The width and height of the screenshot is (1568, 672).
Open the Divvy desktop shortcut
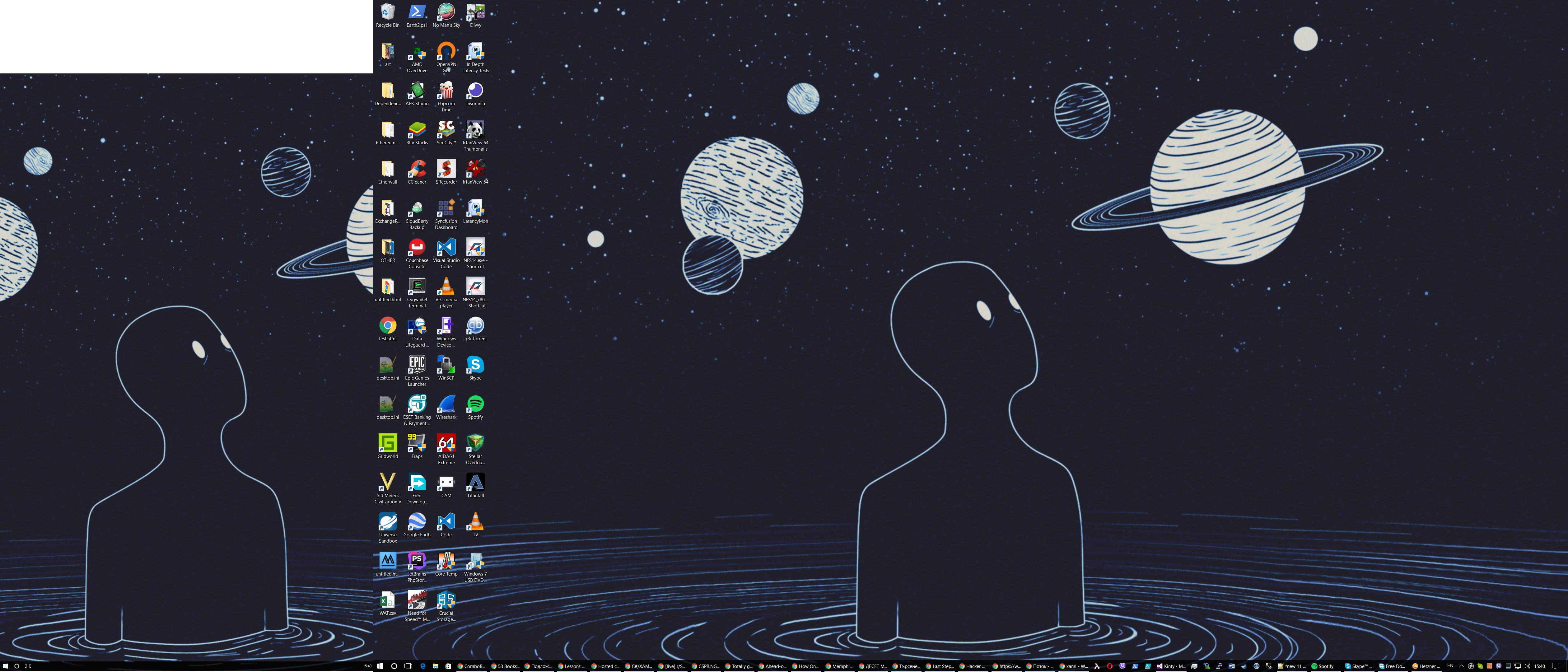tap(475, 15)
